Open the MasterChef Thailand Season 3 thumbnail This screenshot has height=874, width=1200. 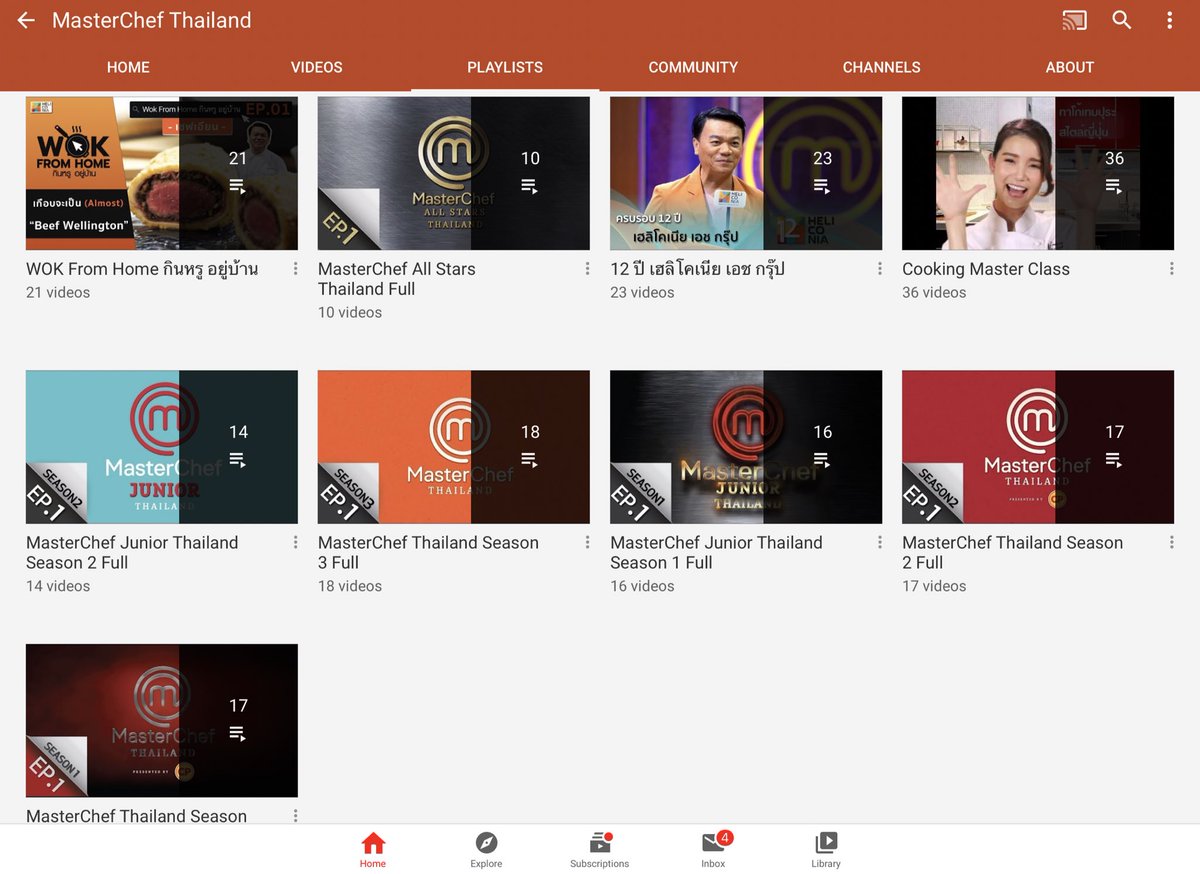coord(454,447)
